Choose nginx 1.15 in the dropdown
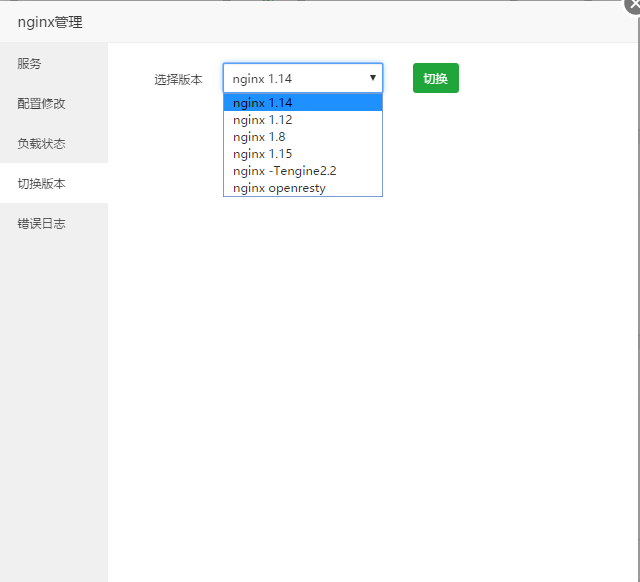The width and height of the screenshot is (640, 582). click(303, 154)
